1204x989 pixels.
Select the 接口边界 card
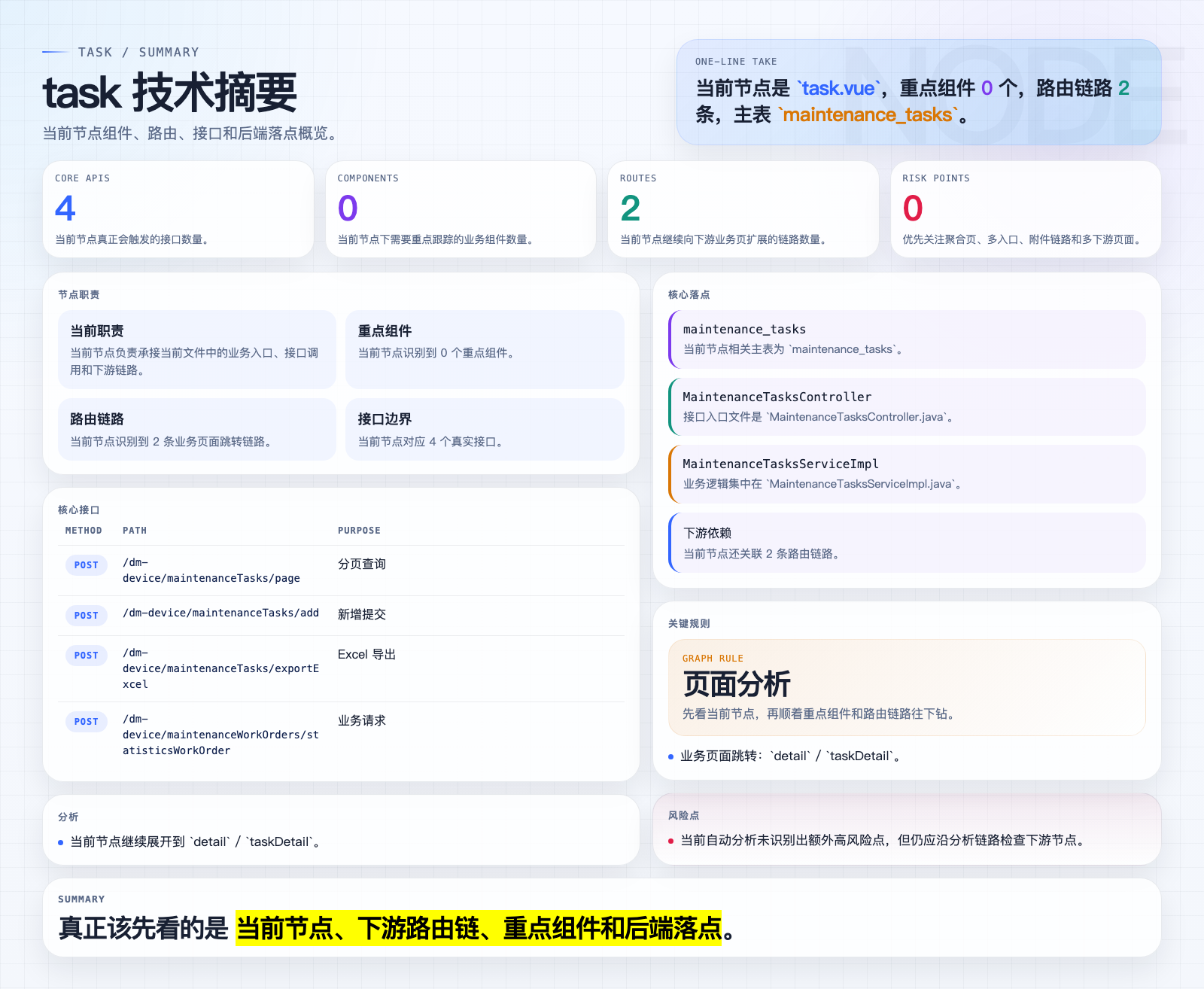pyautogui.click(x=485, y=429)
